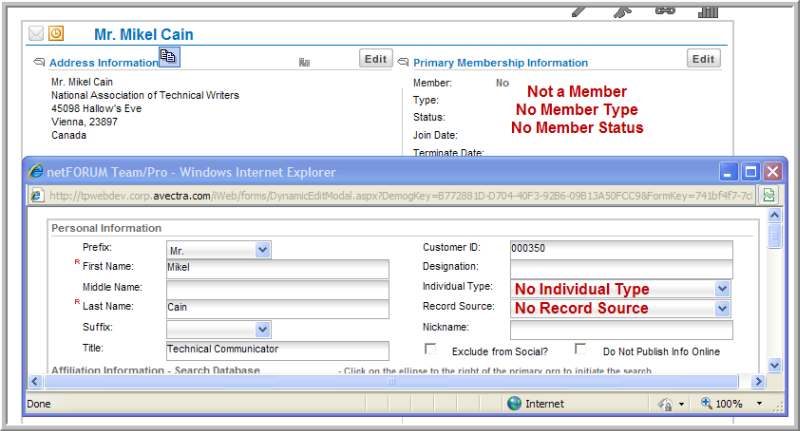Screen dimensions: 800x431
Task: Click the chain link icon in the top toolbar
Action: [665, 11]
